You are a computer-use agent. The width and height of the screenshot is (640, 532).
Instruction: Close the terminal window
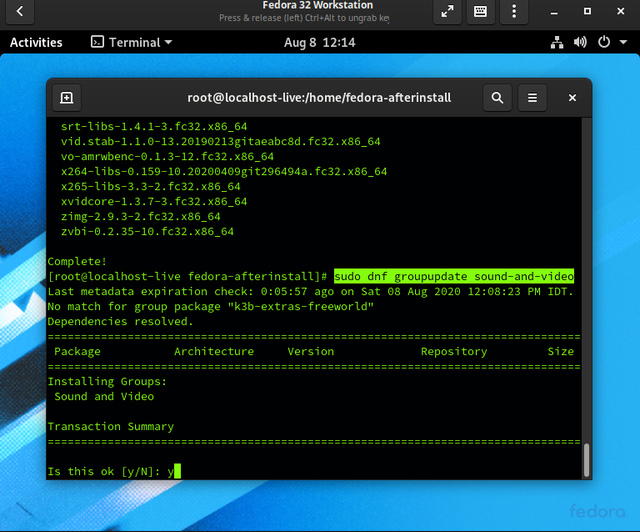[x=572, y=98]
